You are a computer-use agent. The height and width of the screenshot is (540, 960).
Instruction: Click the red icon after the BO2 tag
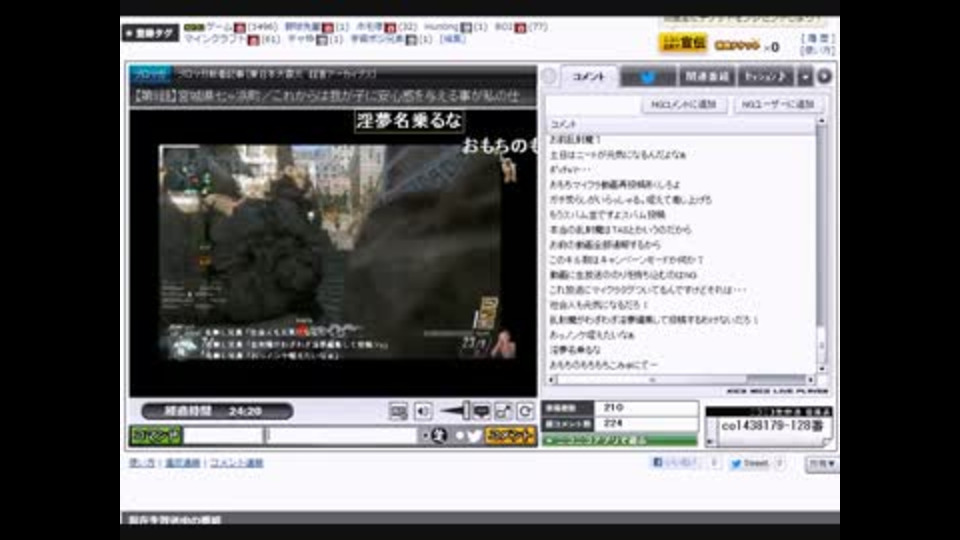[520, 28]
